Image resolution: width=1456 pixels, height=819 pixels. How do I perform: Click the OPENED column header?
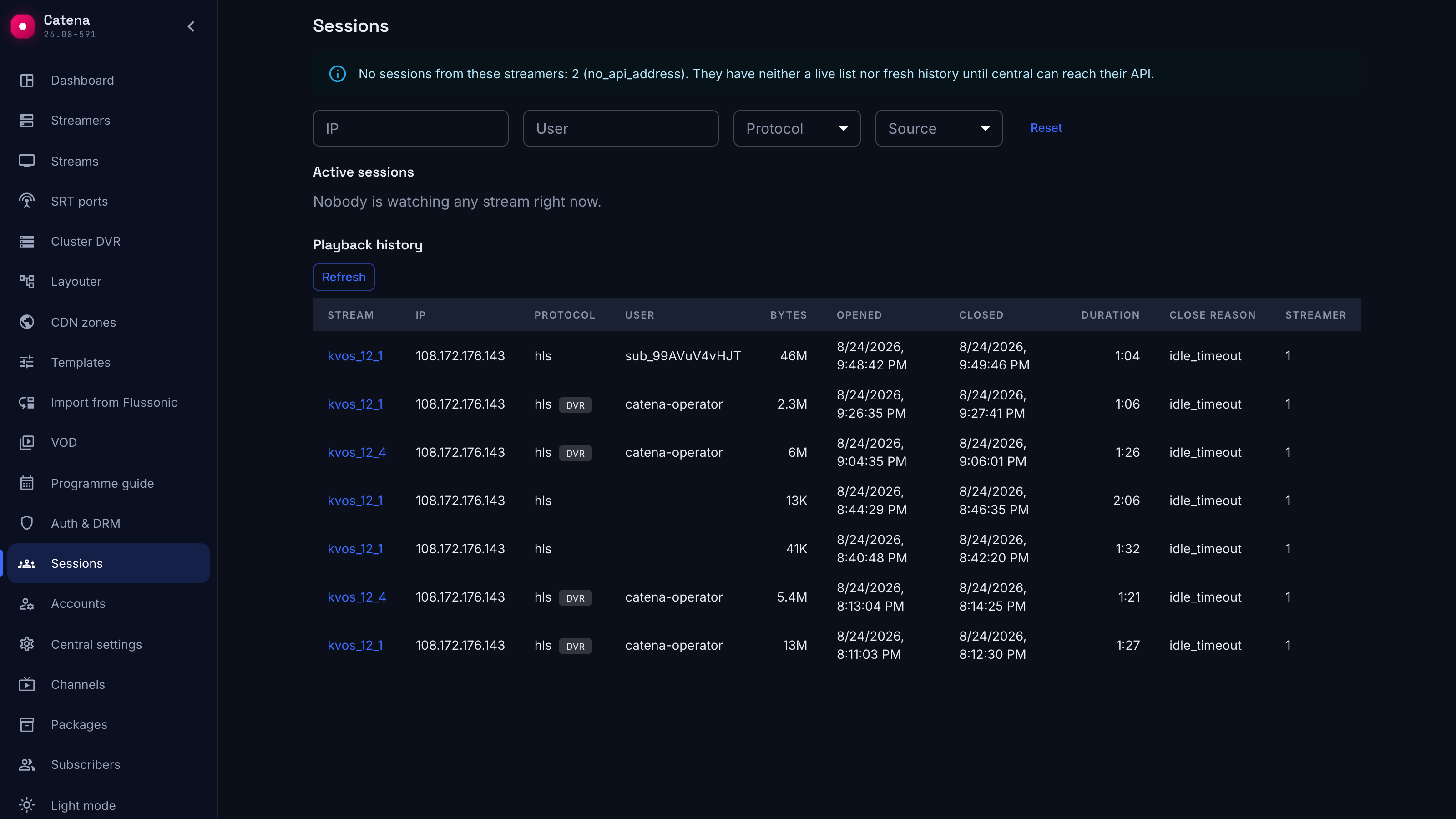click(x=859, y=315)
